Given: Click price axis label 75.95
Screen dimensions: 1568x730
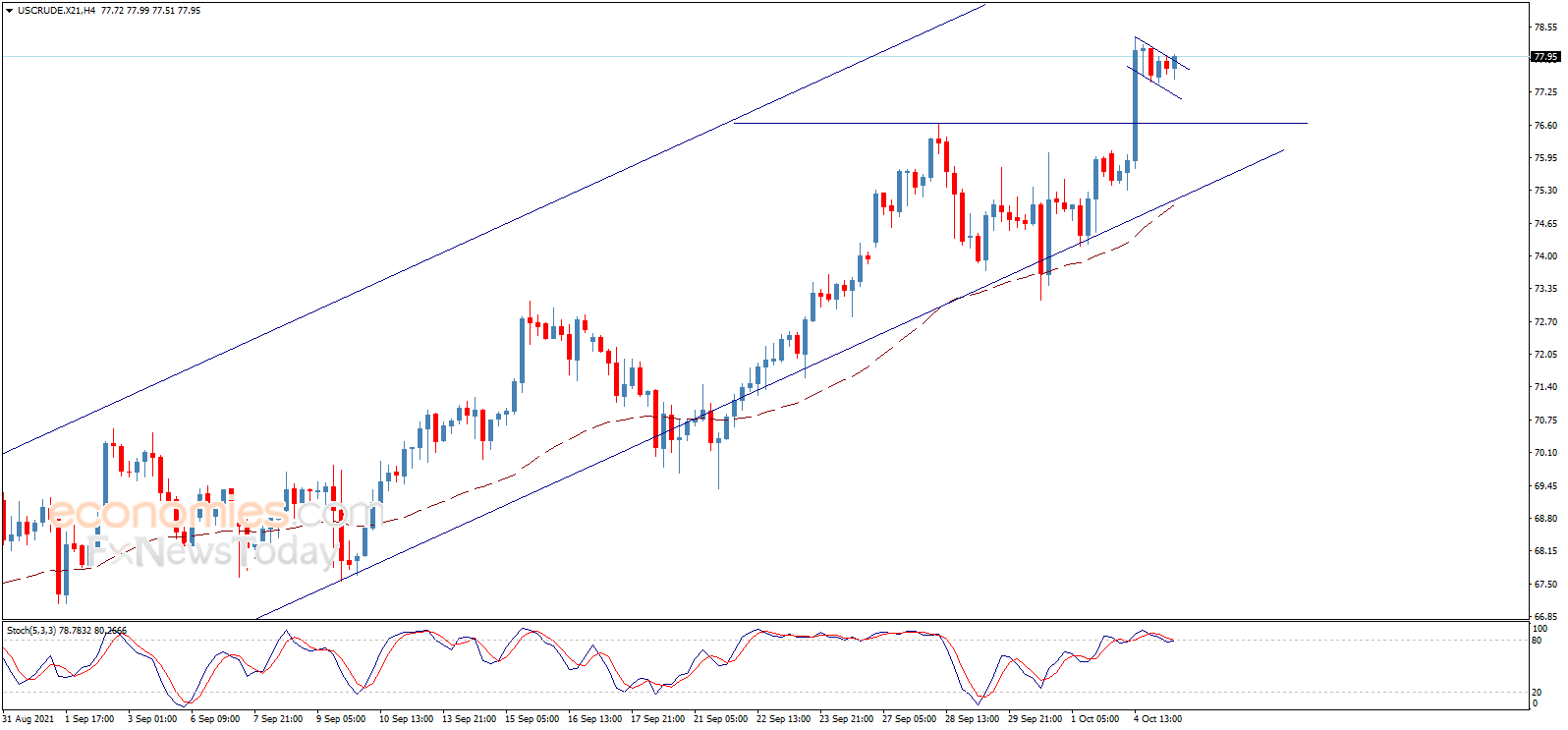Looking at the screenshot, I should (1545, 158).
